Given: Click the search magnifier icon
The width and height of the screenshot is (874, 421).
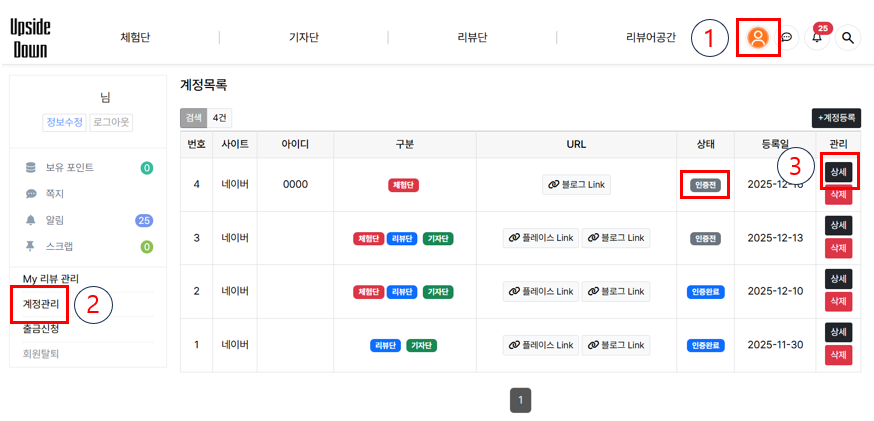Looking at the screenshot, I should click(x=848, y=38).
